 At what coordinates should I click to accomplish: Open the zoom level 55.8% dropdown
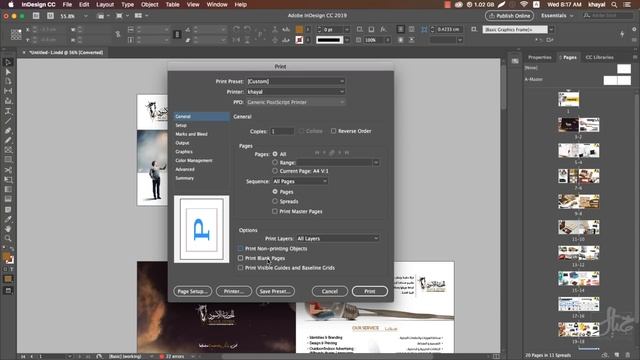tap(85, 16)
